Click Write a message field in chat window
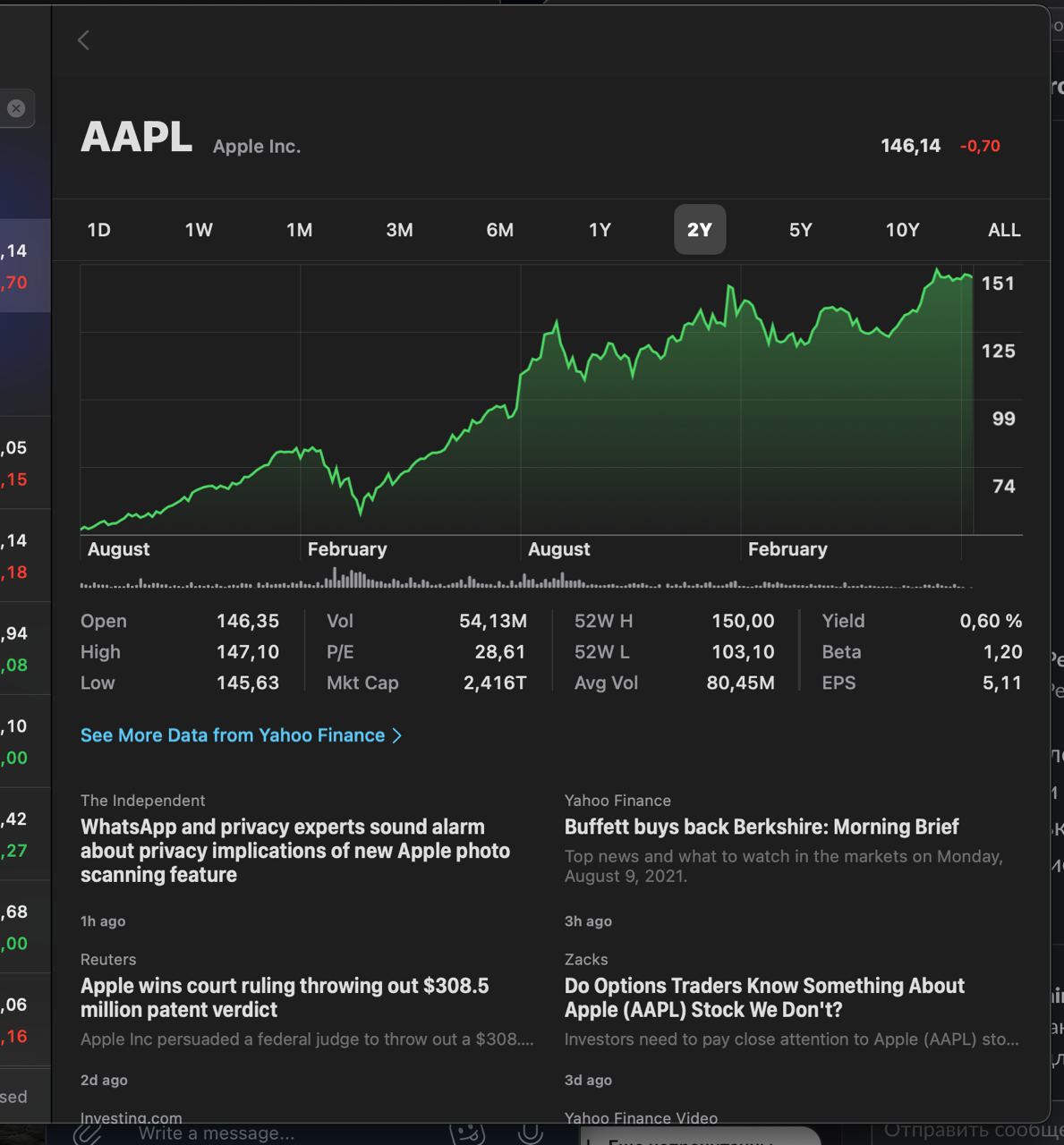This screenshot has height=1145, width=1064. tap(217, 1133)
